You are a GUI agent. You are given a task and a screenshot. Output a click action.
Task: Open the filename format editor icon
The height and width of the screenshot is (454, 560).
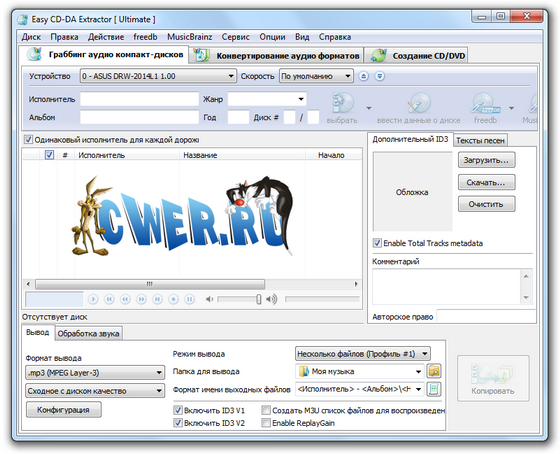pos(434,389)
